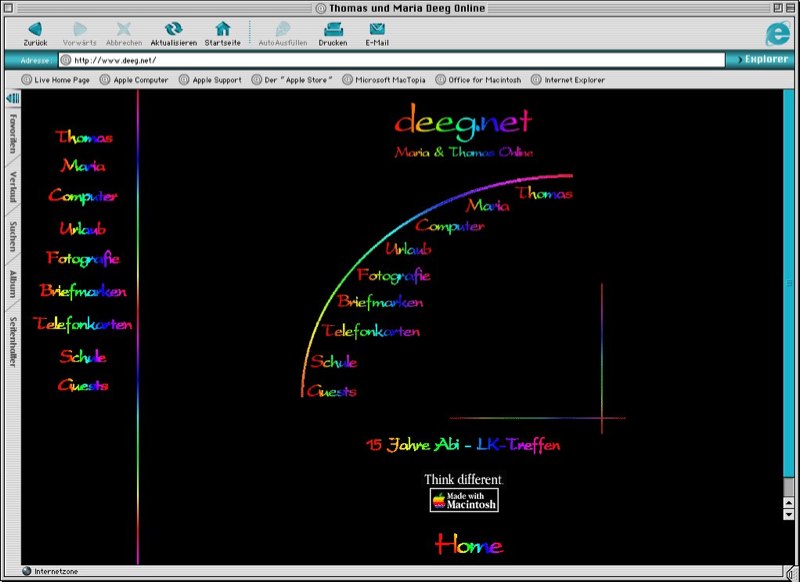Click the Briefmarken link on the arc

tap(380, 302)
